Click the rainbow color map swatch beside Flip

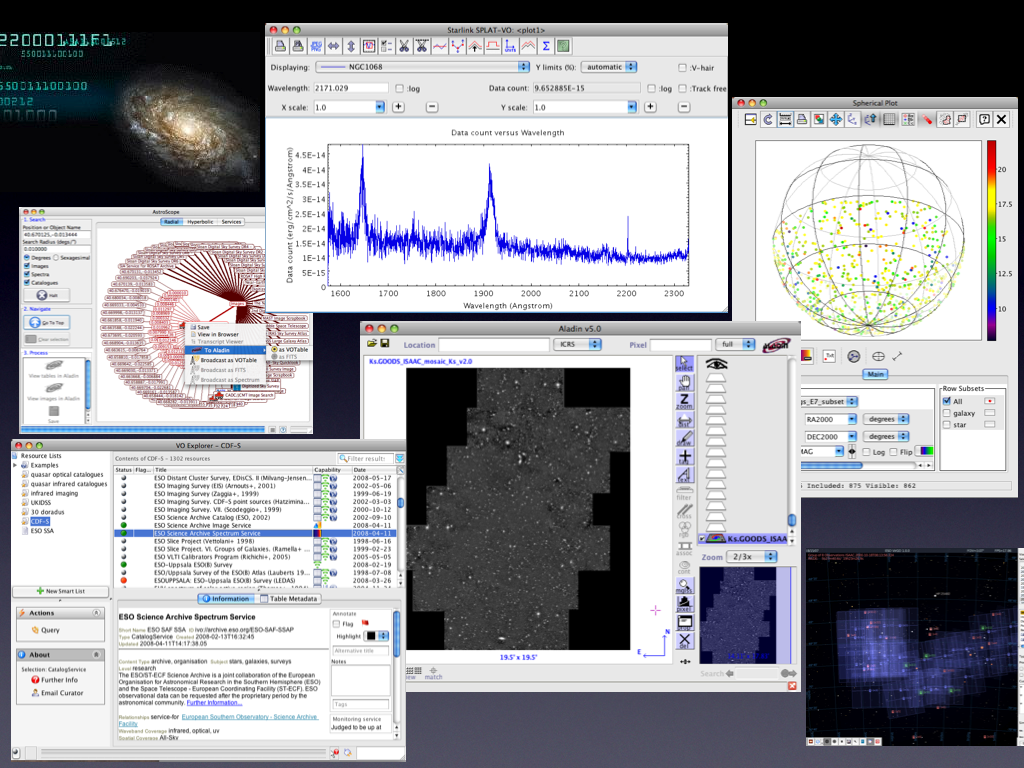(x=926, y=451)
